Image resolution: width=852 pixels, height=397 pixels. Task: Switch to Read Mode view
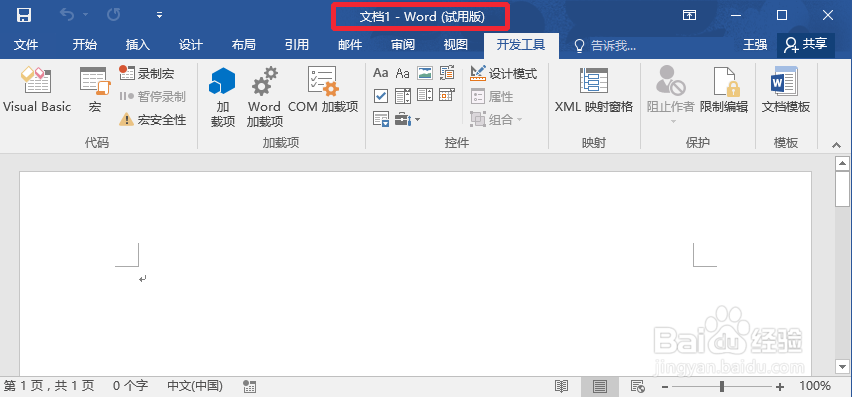point(561,387)
